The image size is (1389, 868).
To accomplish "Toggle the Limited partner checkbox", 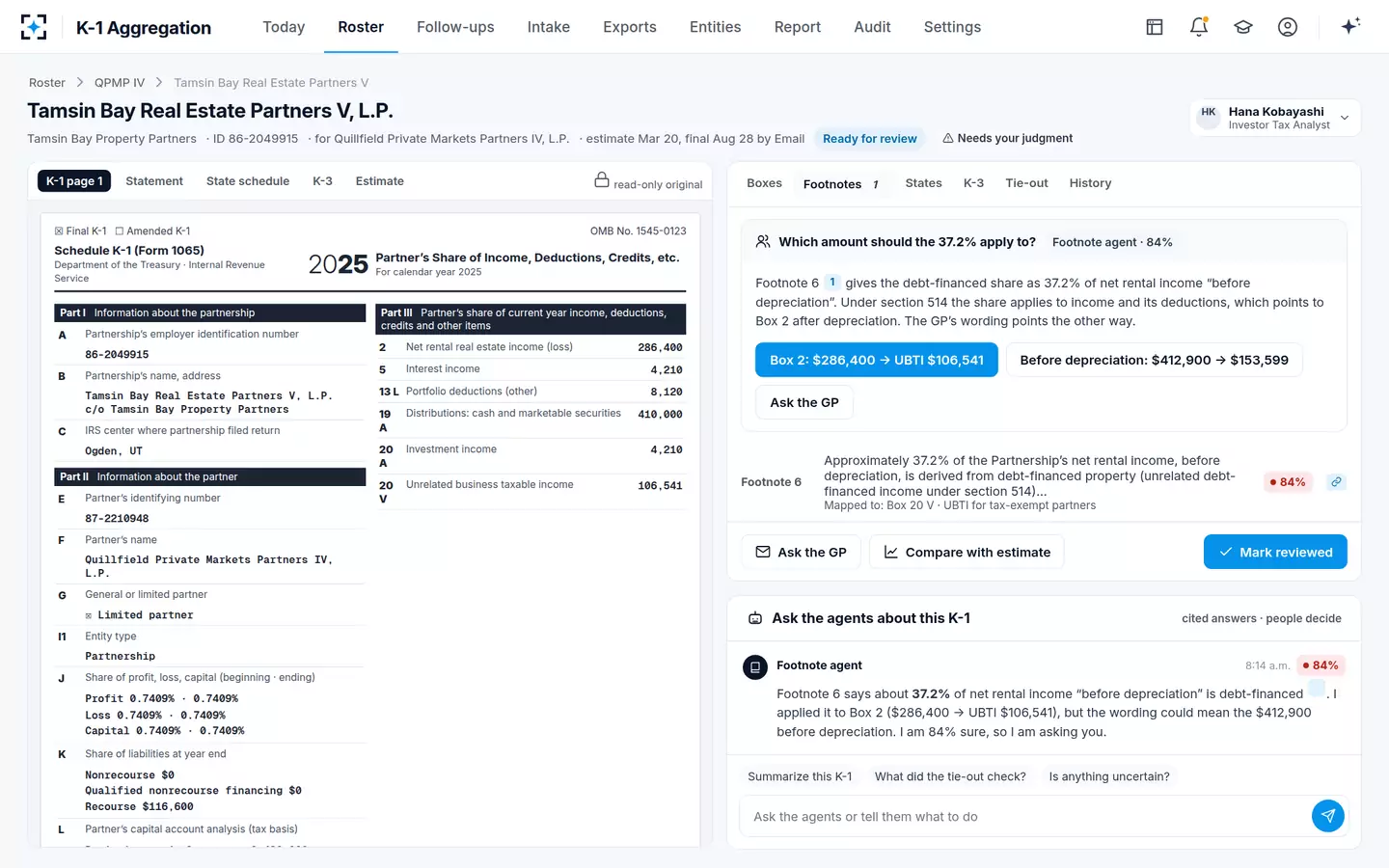I will click(89, 615).
